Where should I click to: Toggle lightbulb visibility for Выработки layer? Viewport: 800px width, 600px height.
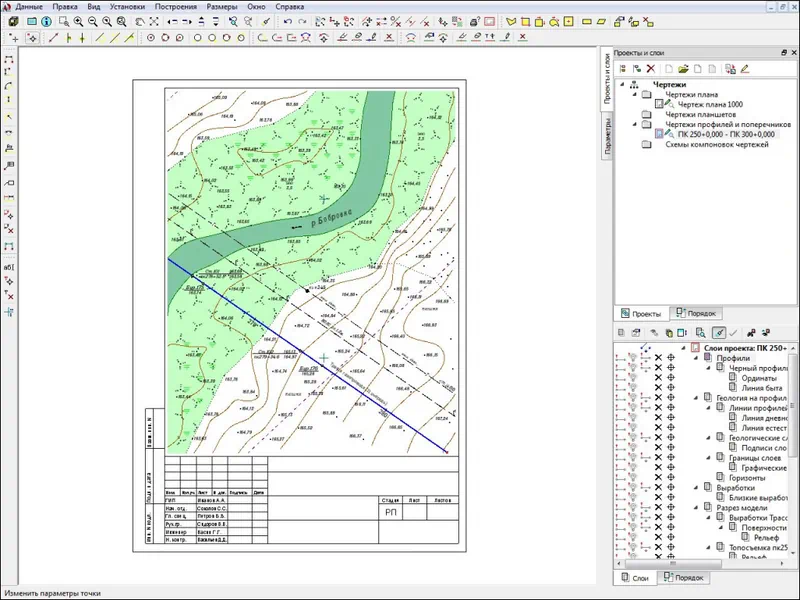click(x=633, y=487)
